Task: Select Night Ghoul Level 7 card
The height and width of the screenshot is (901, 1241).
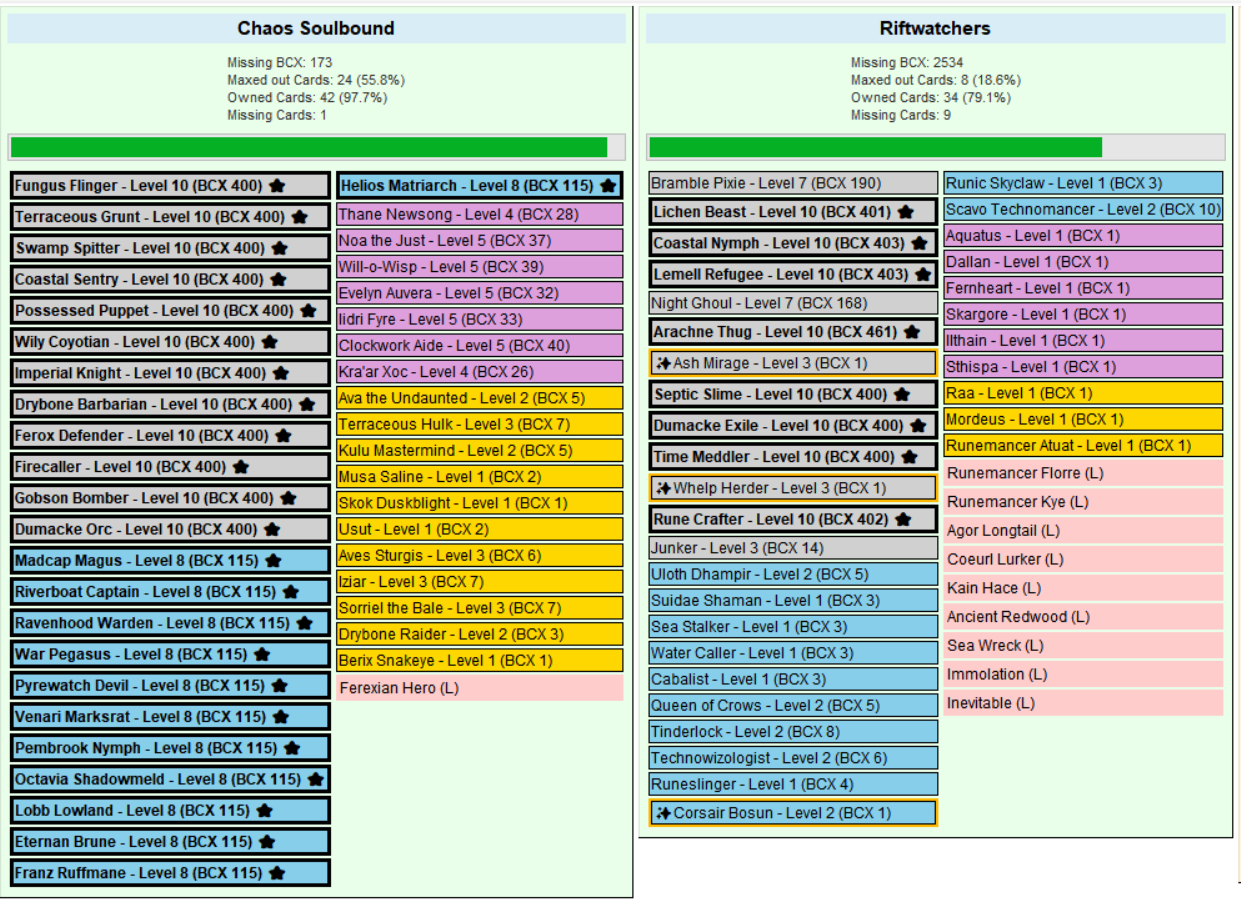Action: [x=794, y=303]
